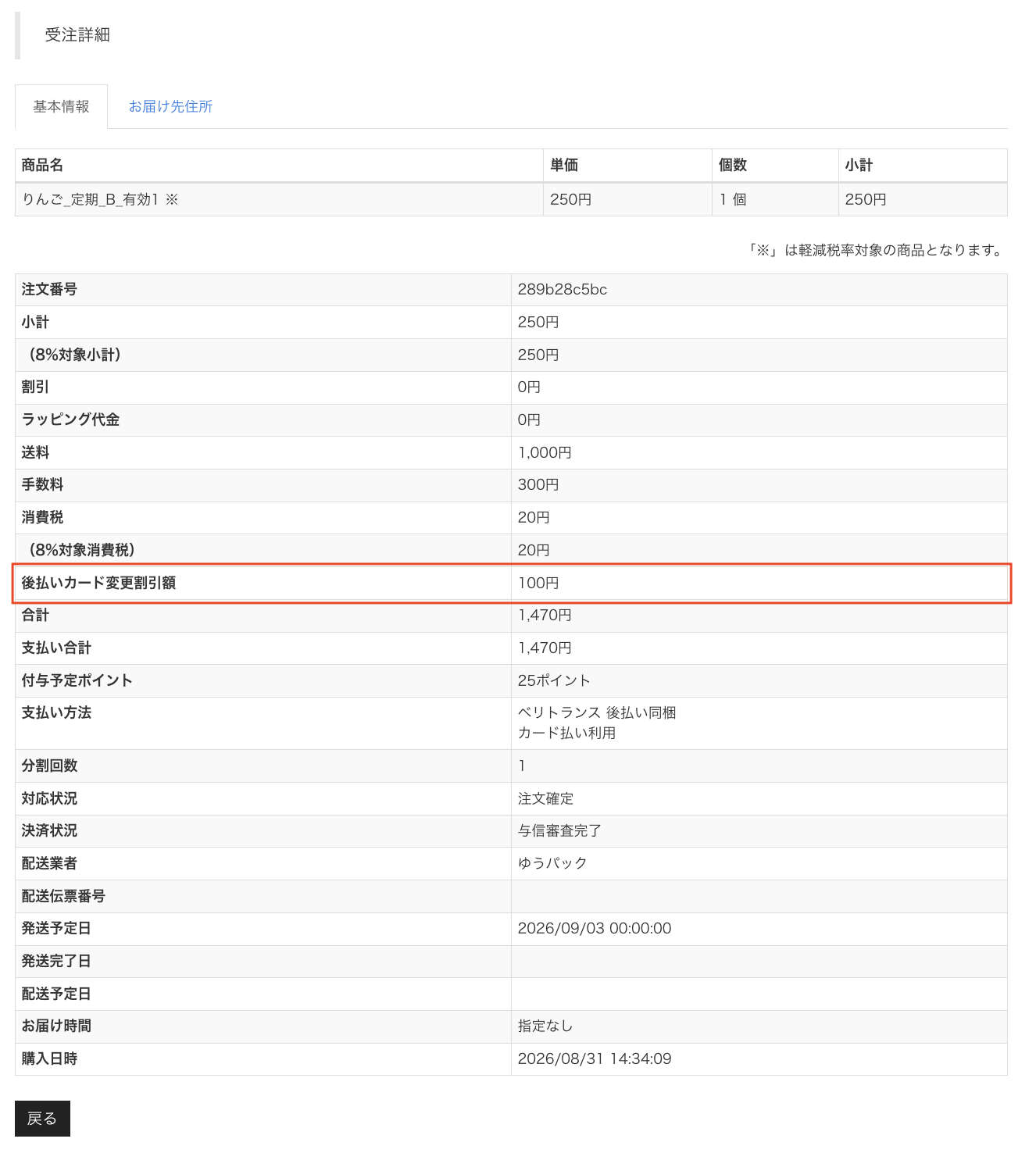Click the 割引 row label

(x=35, y=387)
